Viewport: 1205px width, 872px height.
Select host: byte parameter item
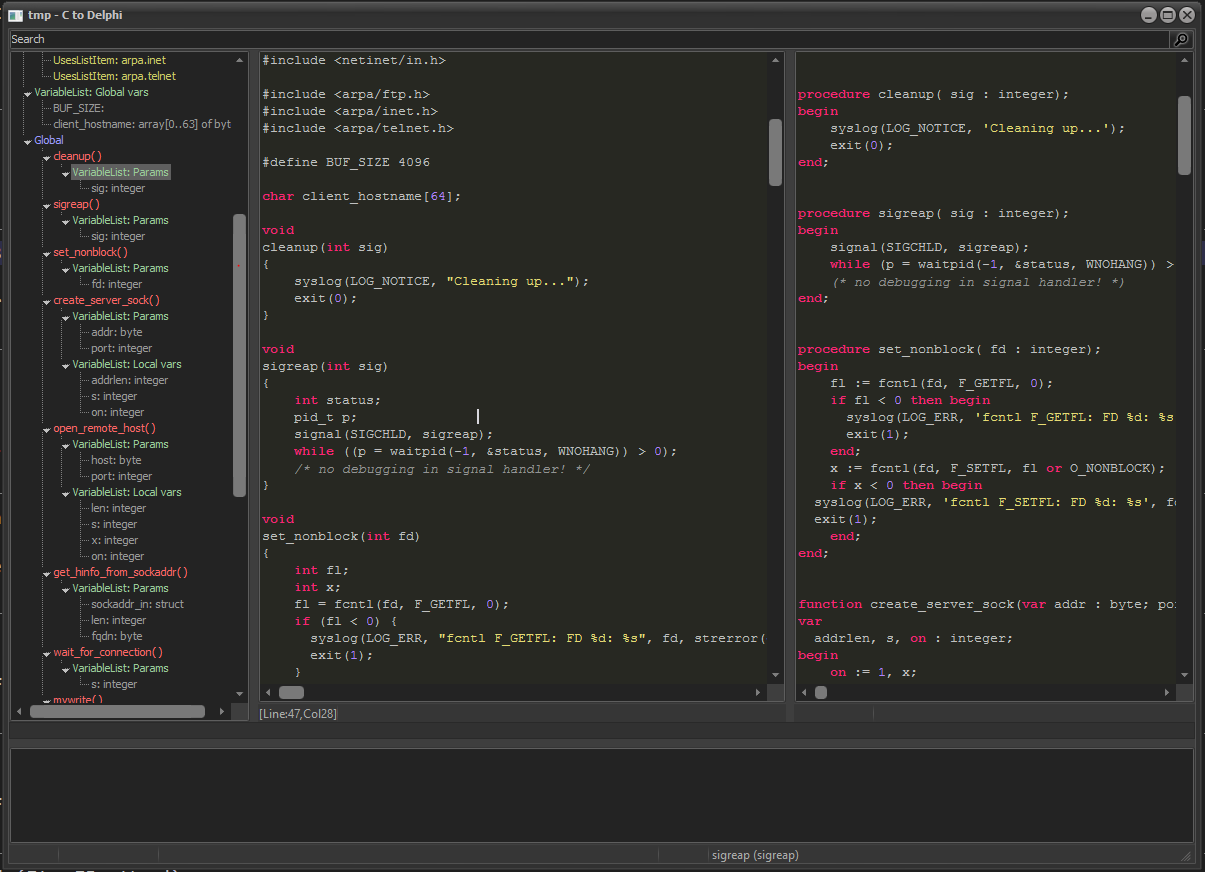coord(116,460)
